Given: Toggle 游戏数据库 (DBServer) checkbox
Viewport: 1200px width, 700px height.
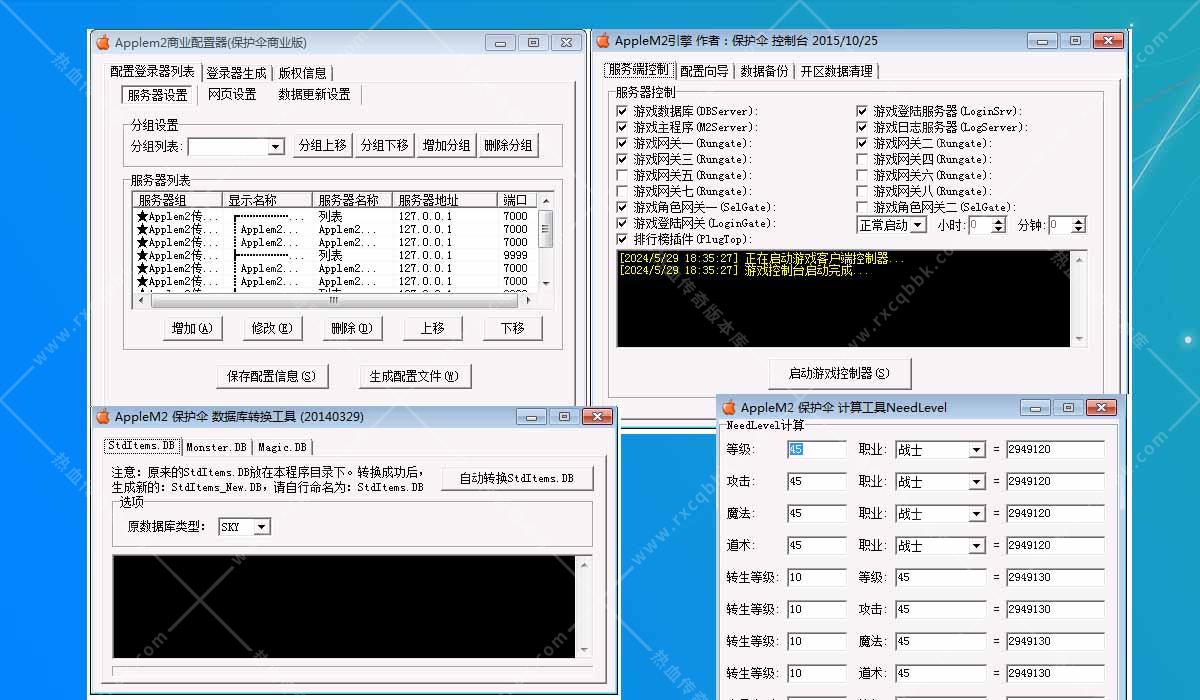Looking at the screenshot, I should tap(624, 111).
